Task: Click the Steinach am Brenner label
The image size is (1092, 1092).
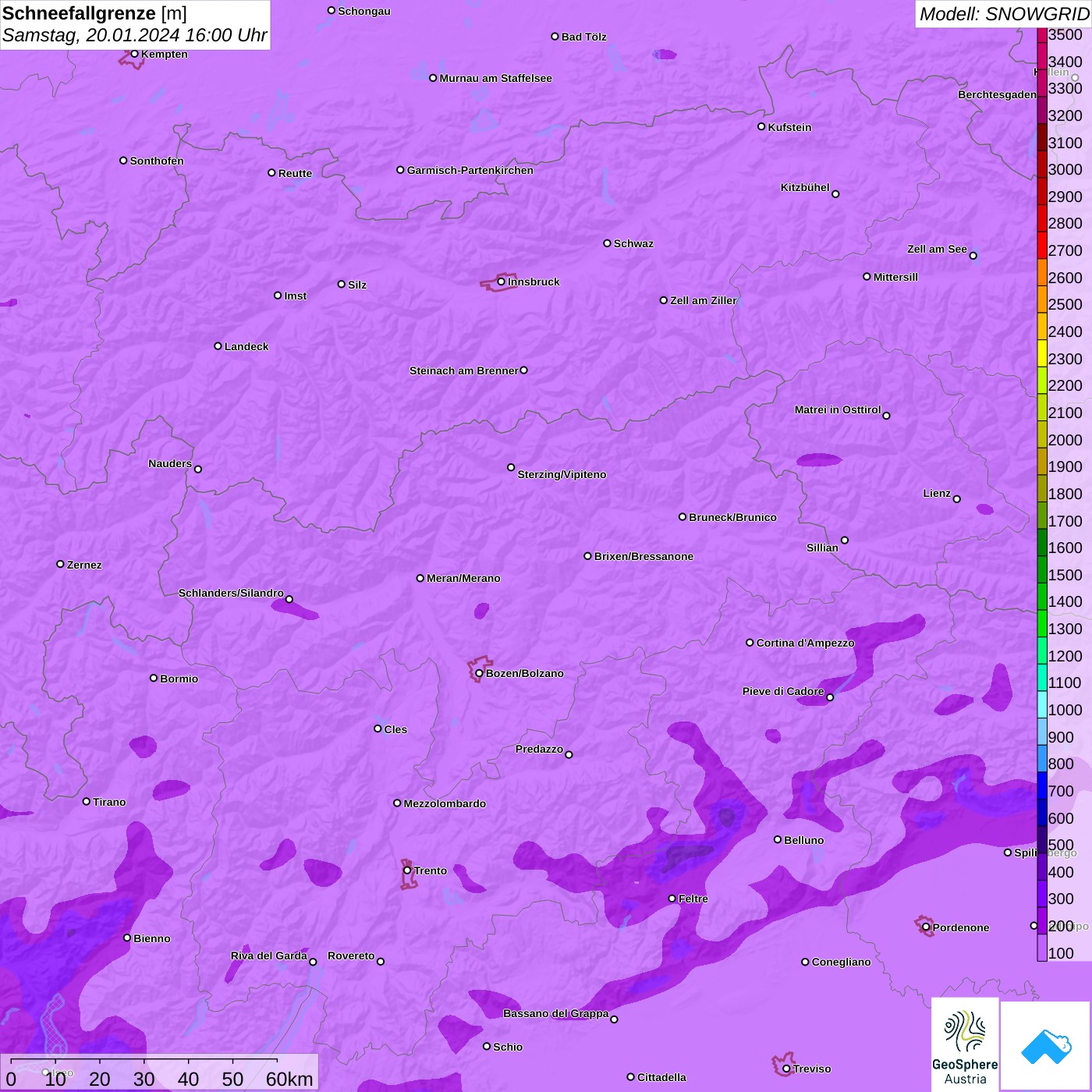Action: click(x=464, y=370)
